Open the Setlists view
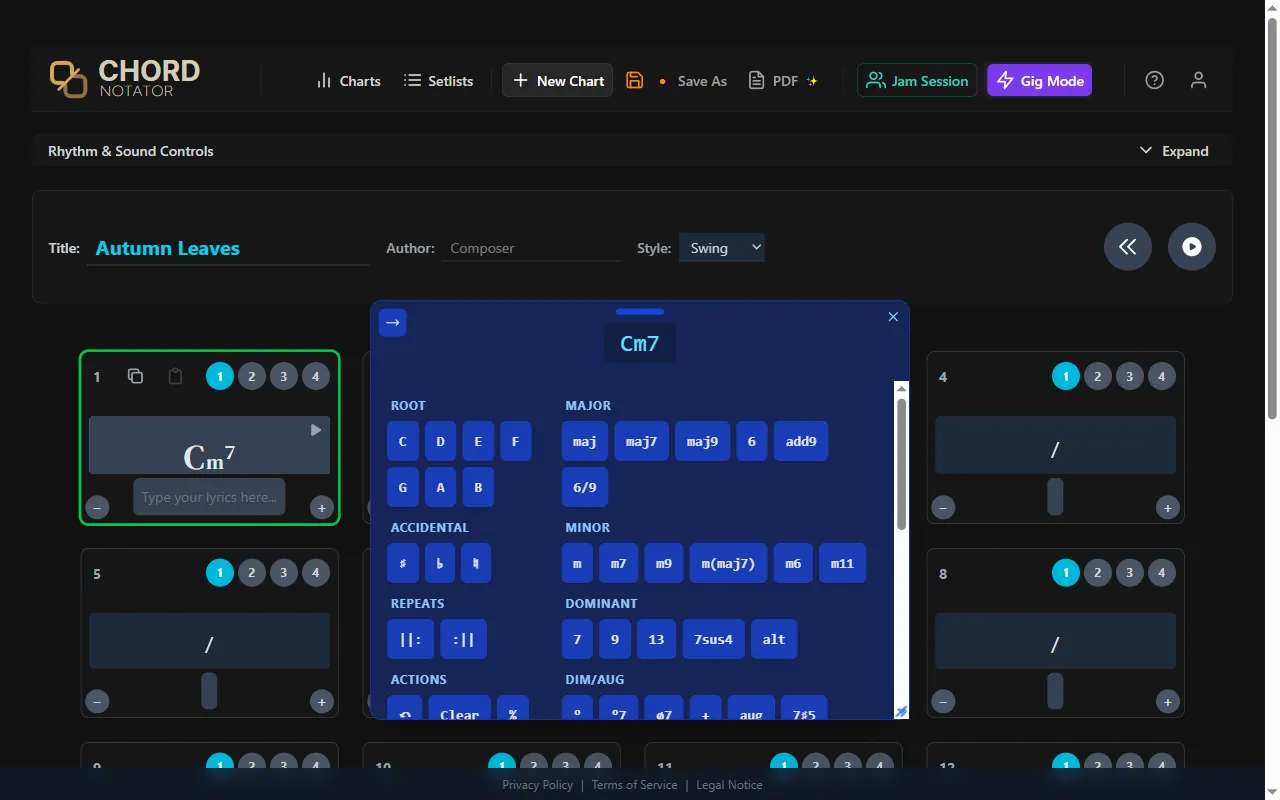Image resolution: width=1280 pixels, height=800 pixels. pos(438,80)
